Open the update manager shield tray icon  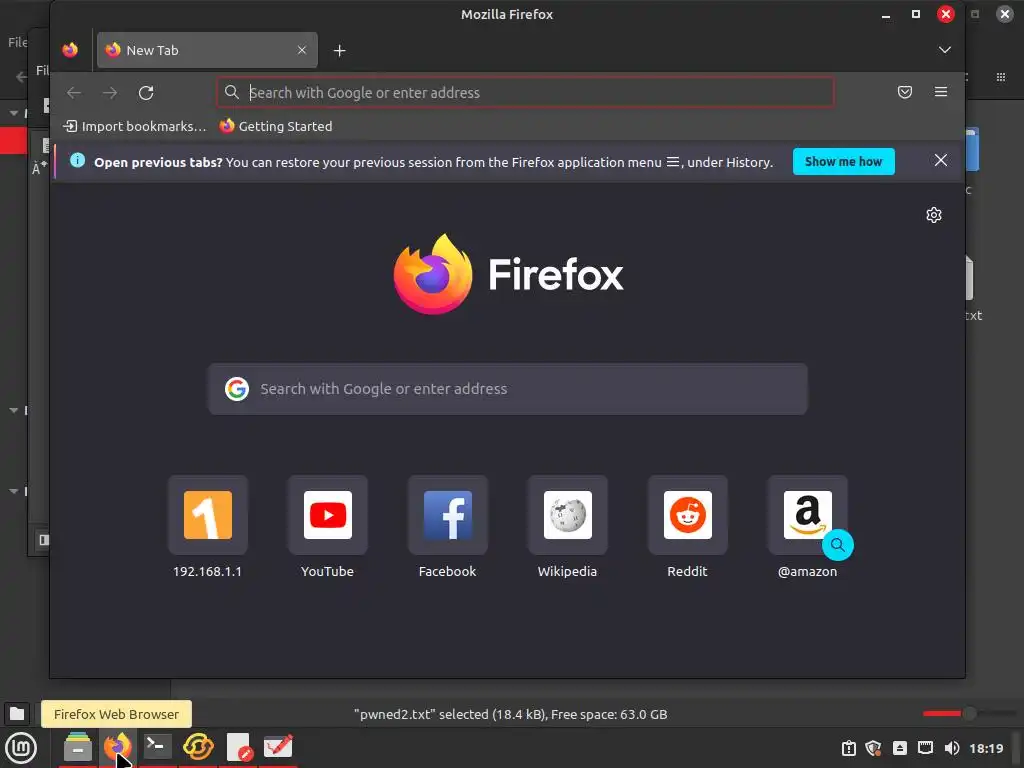click(x=874, y=748)
